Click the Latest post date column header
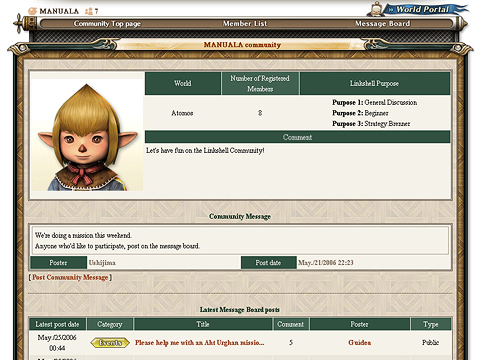 tap(57, 324)
